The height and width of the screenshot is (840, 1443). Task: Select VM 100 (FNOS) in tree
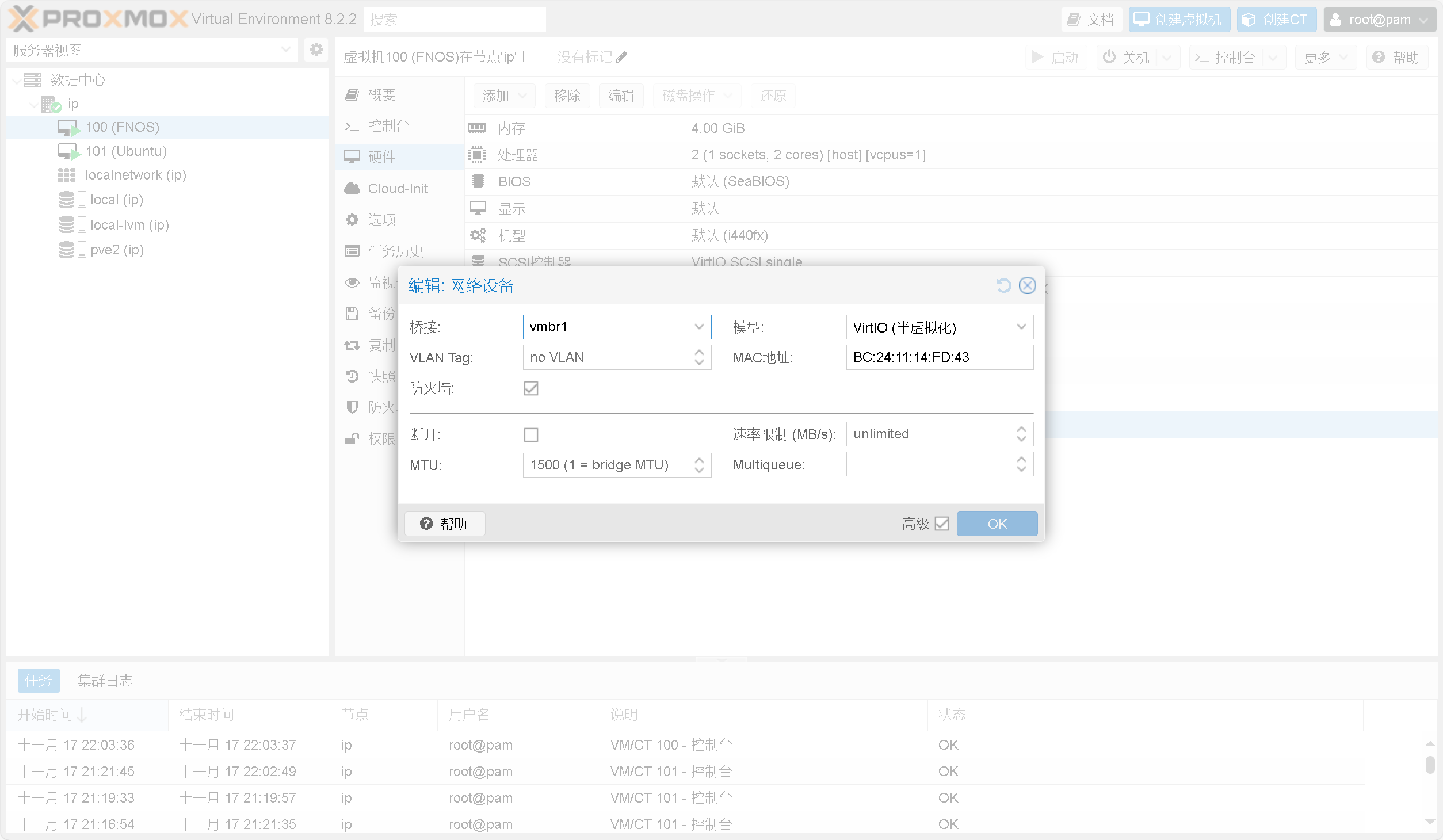point(167,127)
